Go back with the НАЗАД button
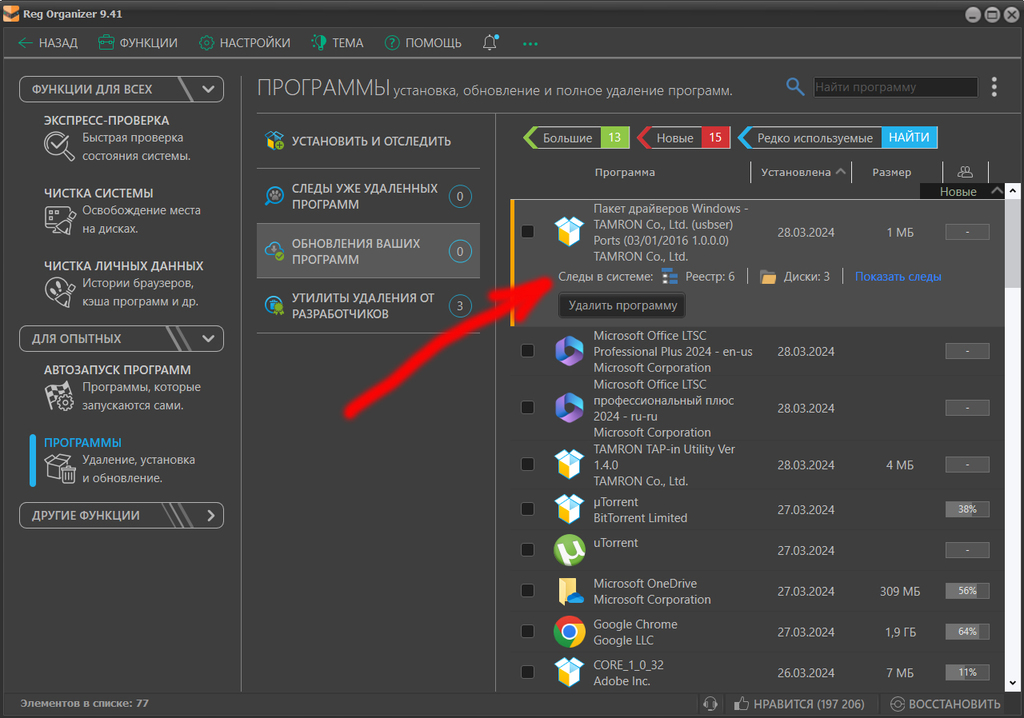 [x=48, y=43]
